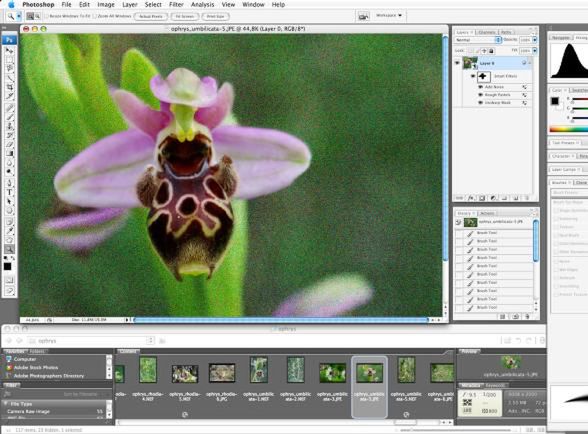588x434 pixels.
Task: Toggle visibility of Layer 0
Action: pos(457,63)
